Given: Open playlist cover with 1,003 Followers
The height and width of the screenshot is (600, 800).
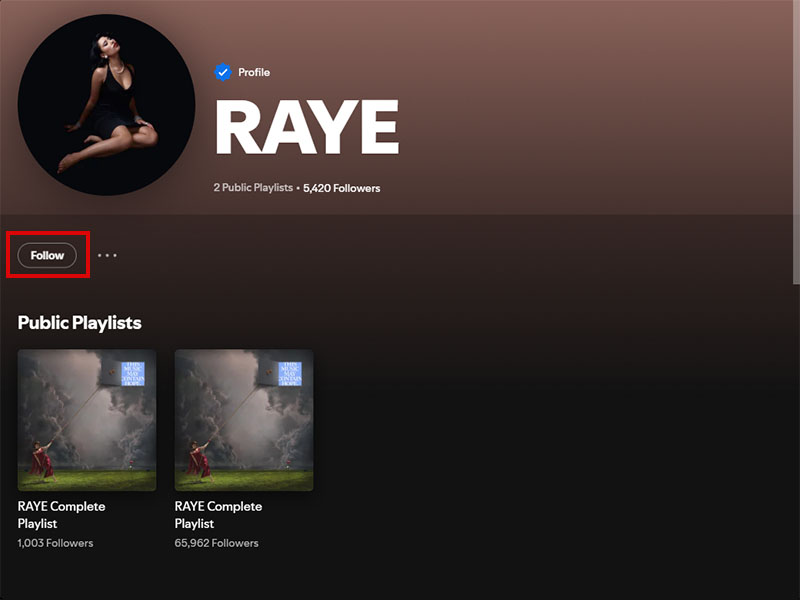Looking at the screenshot, I should pos(87,420).
